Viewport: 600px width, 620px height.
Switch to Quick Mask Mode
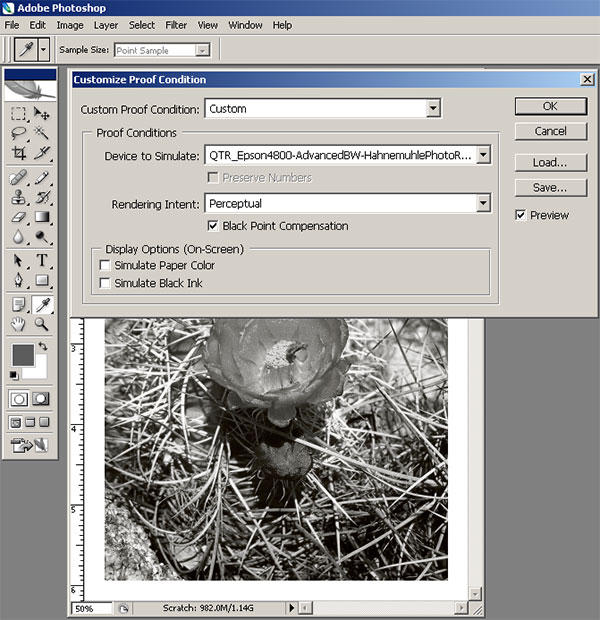point(41,399)
